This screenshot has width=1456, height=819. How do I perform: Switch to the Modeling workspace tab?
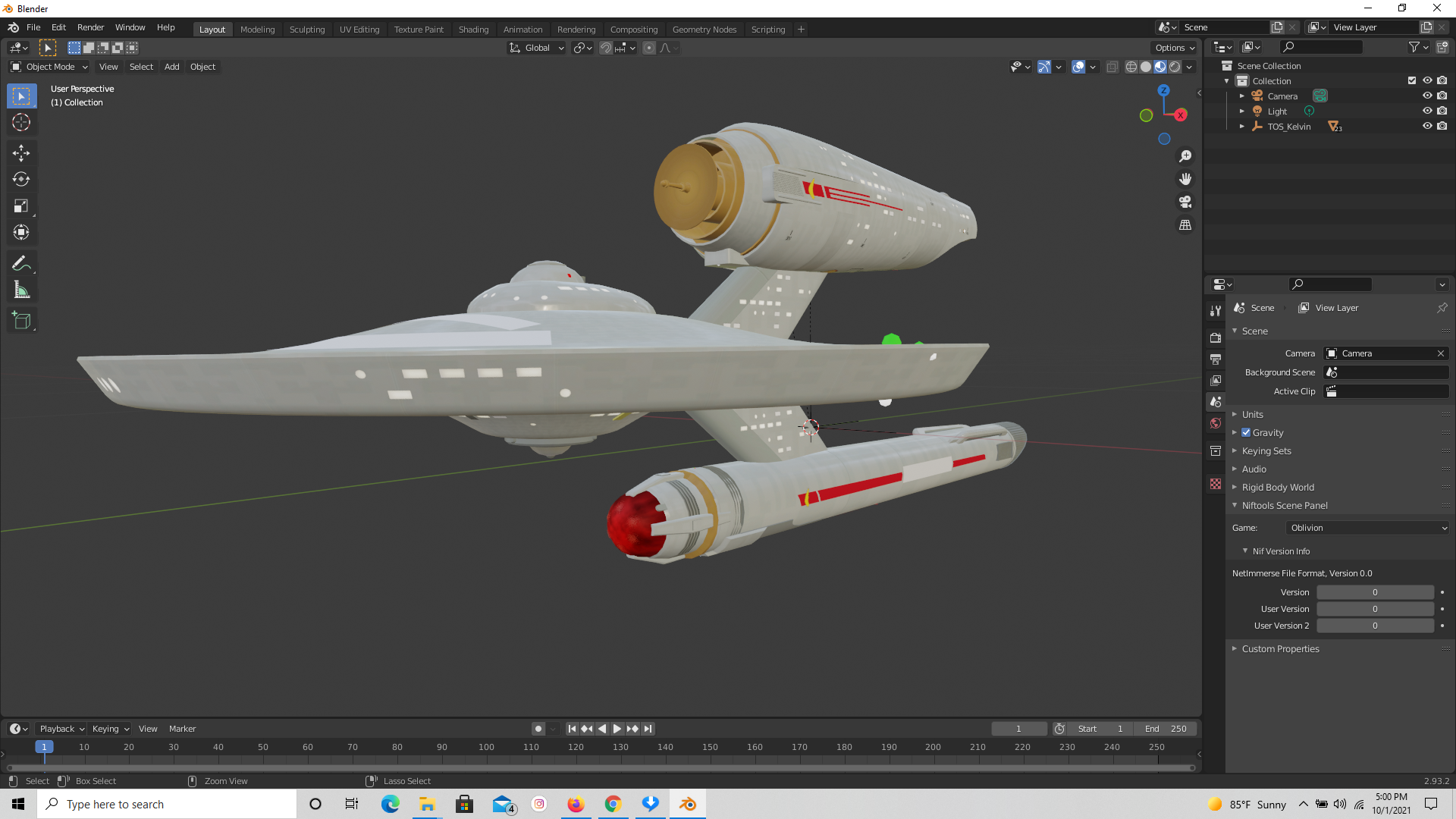257,29
